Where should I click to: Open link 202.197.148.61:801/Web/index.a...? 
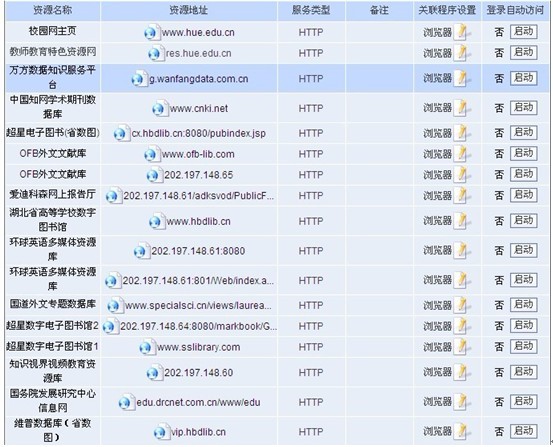click(198, 281)
